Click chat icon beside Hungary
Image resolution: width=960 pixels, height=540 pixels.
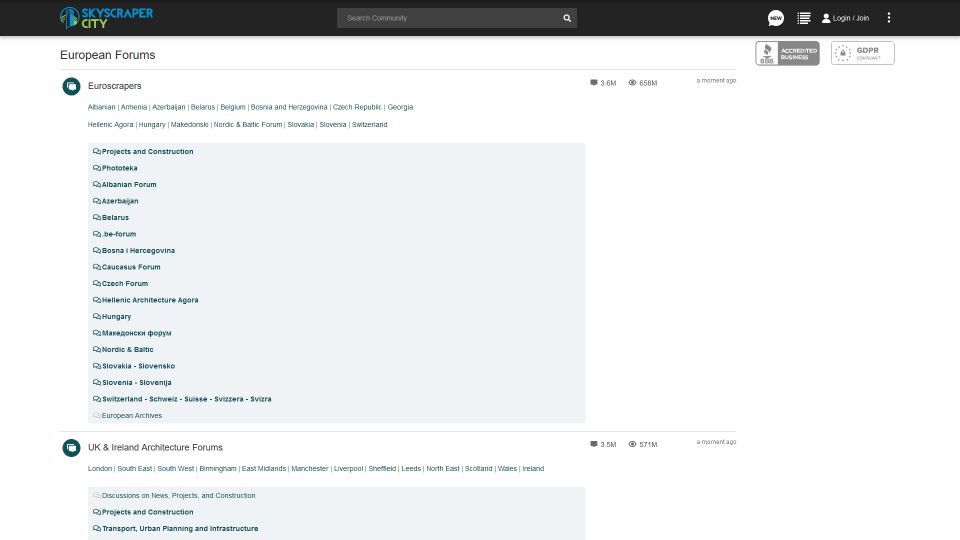(97, 317)
